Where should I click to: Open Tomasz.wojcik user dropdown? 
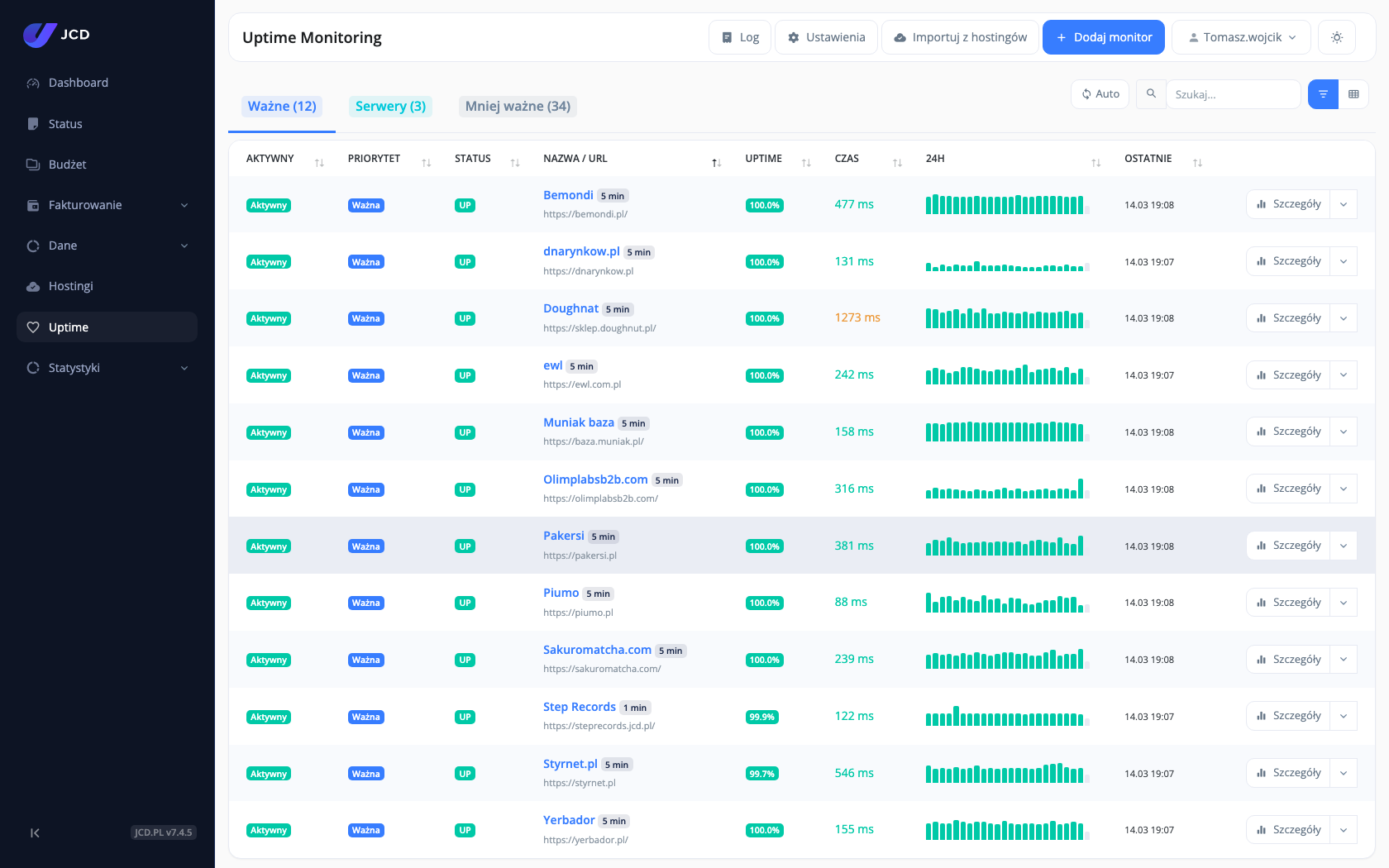pos(1242,37)
